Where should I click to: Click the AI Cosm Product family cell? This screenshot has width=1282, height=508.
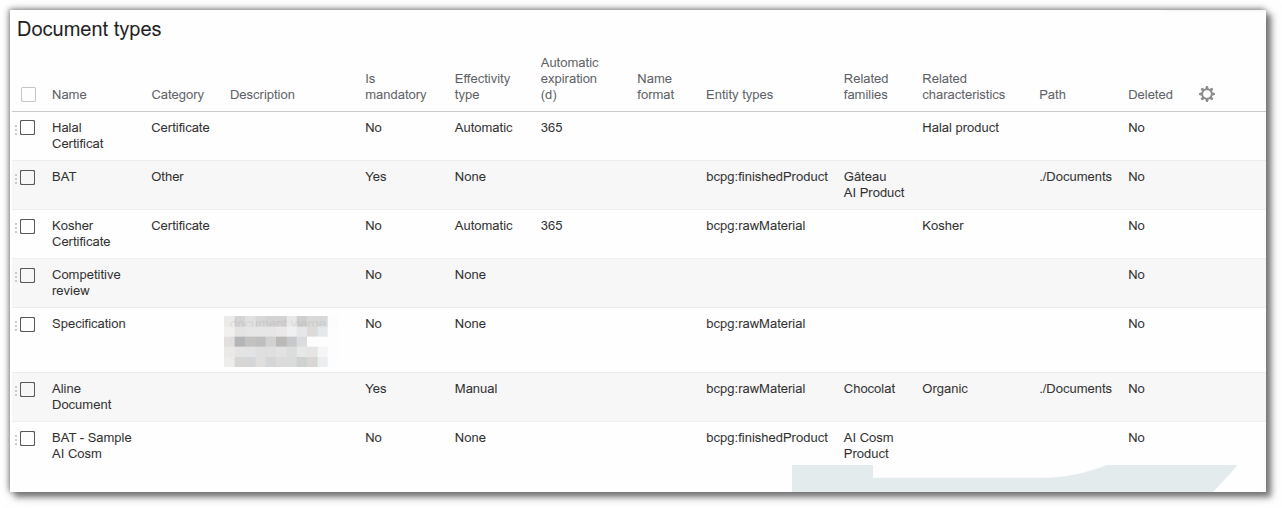coord(869,446)
